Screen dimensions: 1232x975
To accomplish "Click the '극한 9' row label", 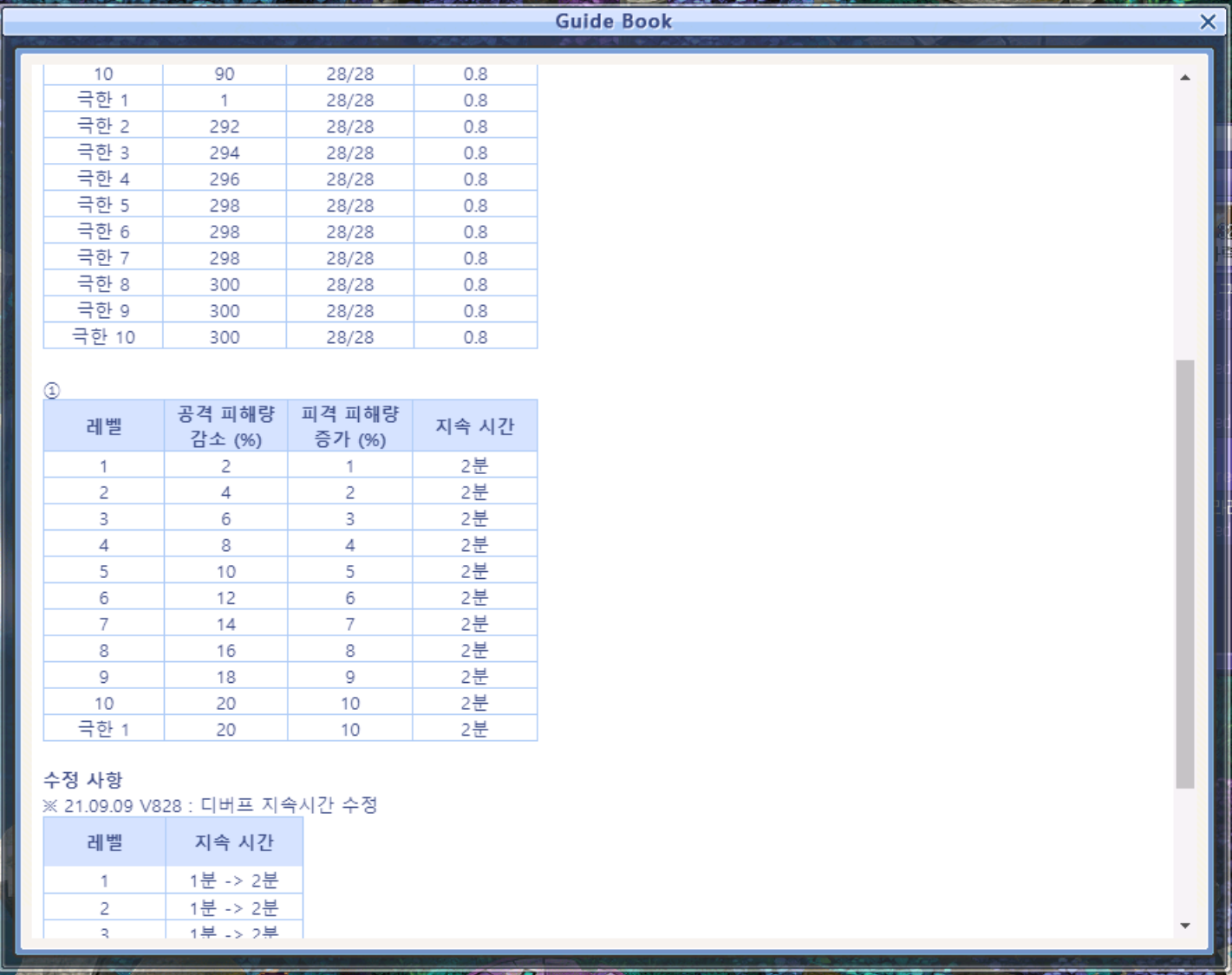I will point(103,310).
